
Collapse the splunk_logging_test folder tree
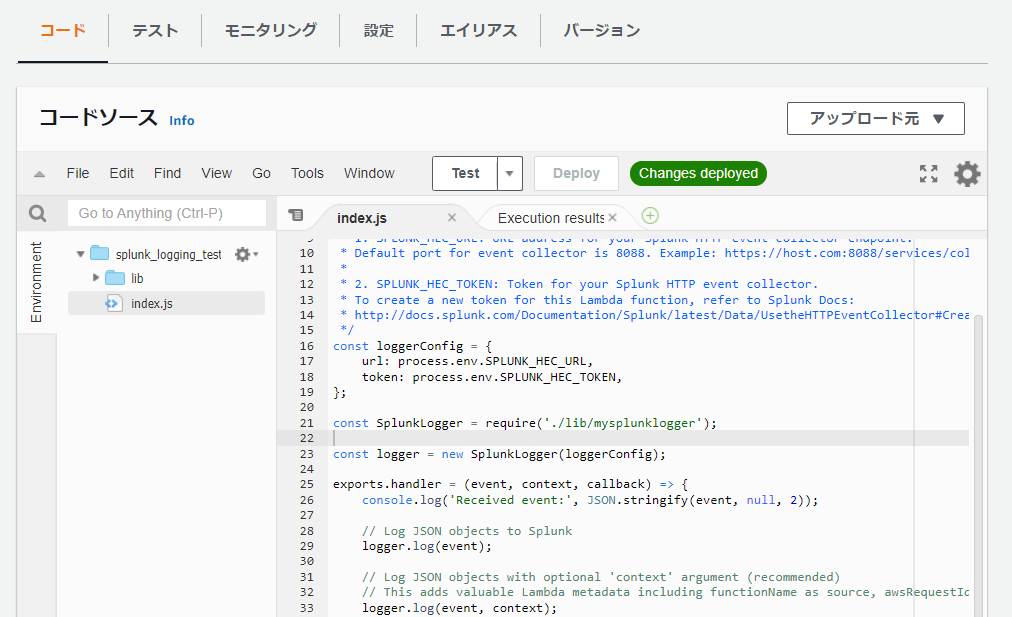click(x=81, y=254)
